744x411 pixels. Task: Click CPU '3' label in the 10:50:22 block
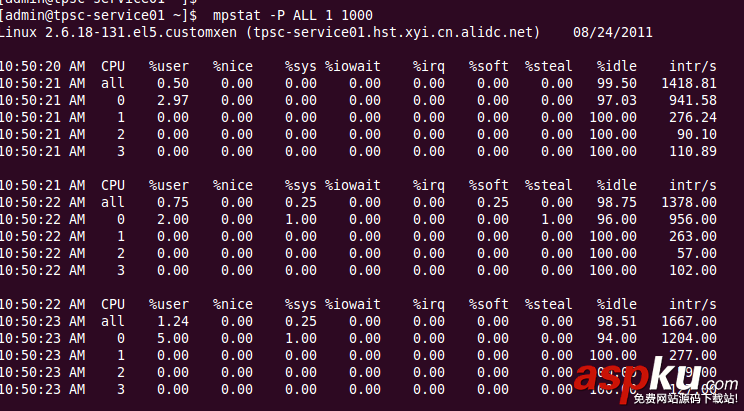[121, 271]
